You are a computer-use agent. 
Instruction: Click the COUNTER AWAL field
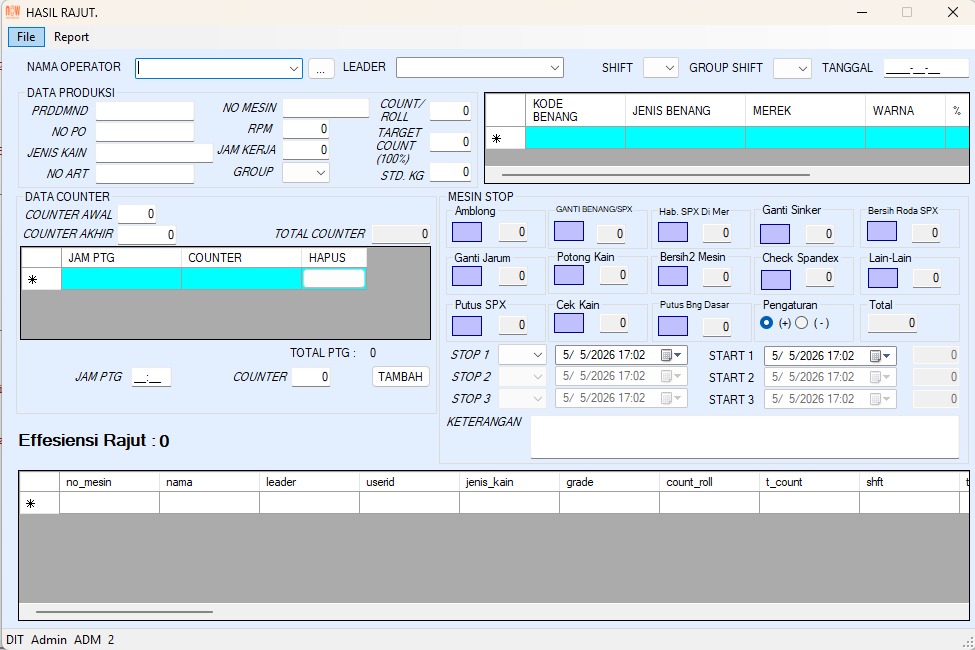pyautogui.click(x=137, y=214)
